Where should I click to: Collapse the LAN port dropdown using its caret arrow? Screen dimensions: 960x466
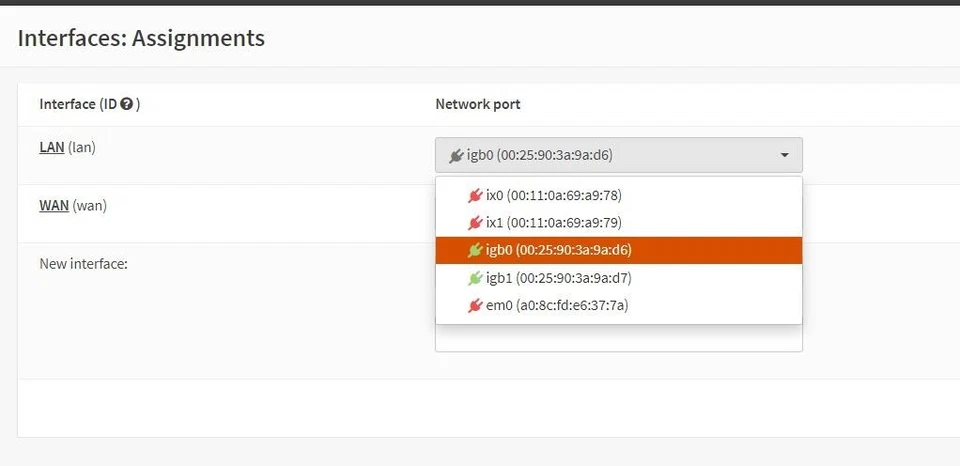coord(785,155)
